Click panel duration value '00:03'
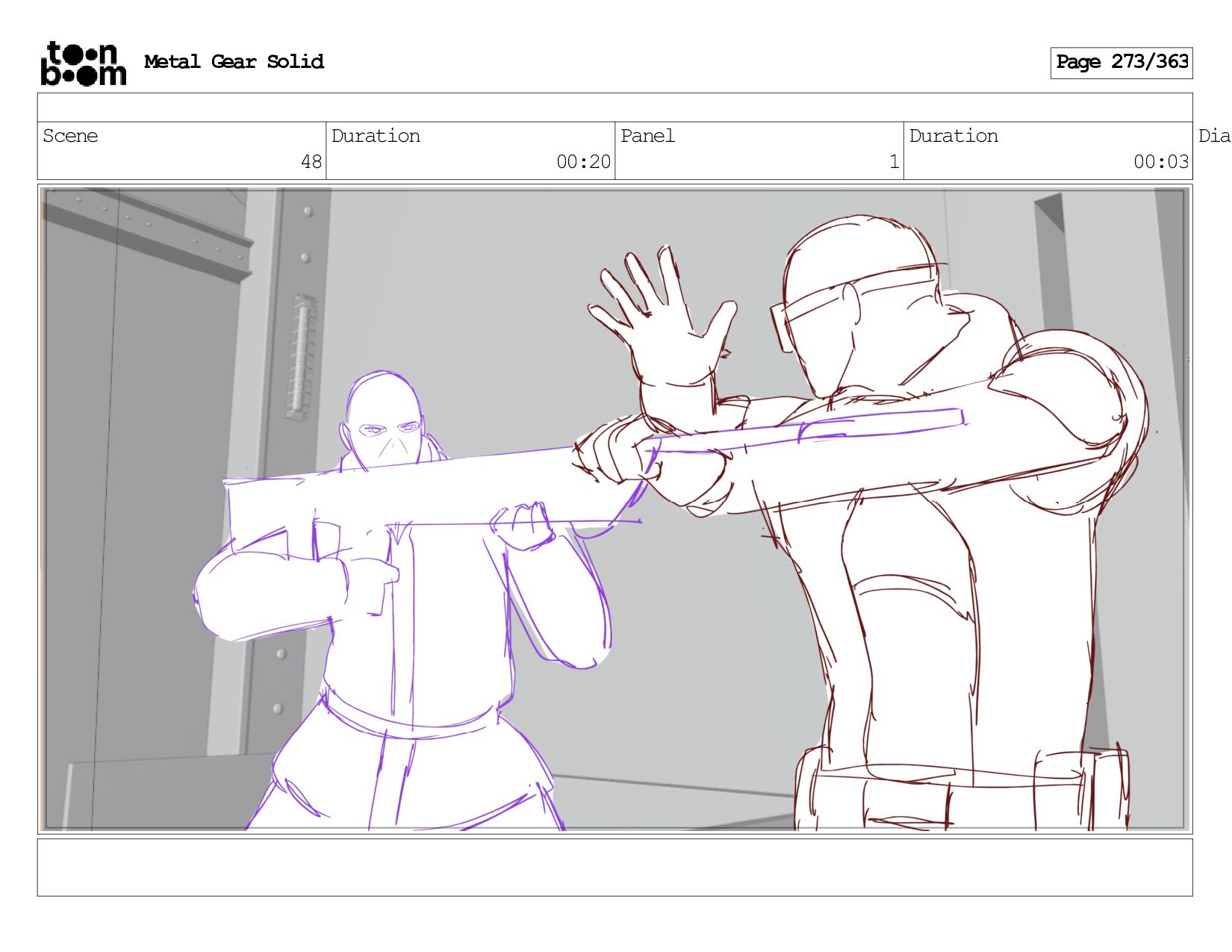 [x=1161, y=162]
